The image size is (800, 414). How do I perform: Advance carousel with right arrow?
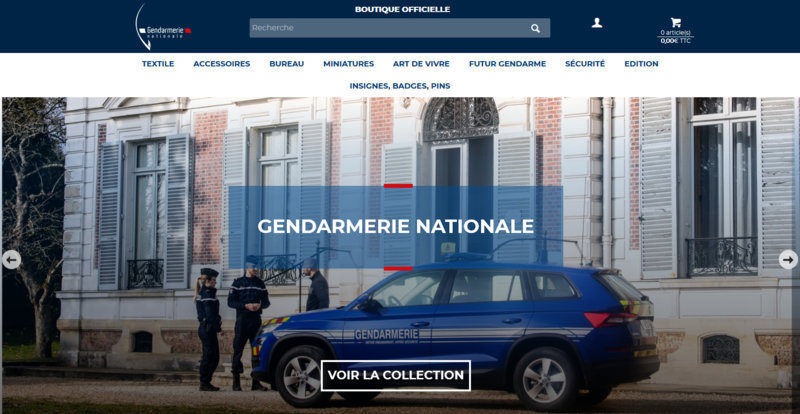[x=788, y=260]
